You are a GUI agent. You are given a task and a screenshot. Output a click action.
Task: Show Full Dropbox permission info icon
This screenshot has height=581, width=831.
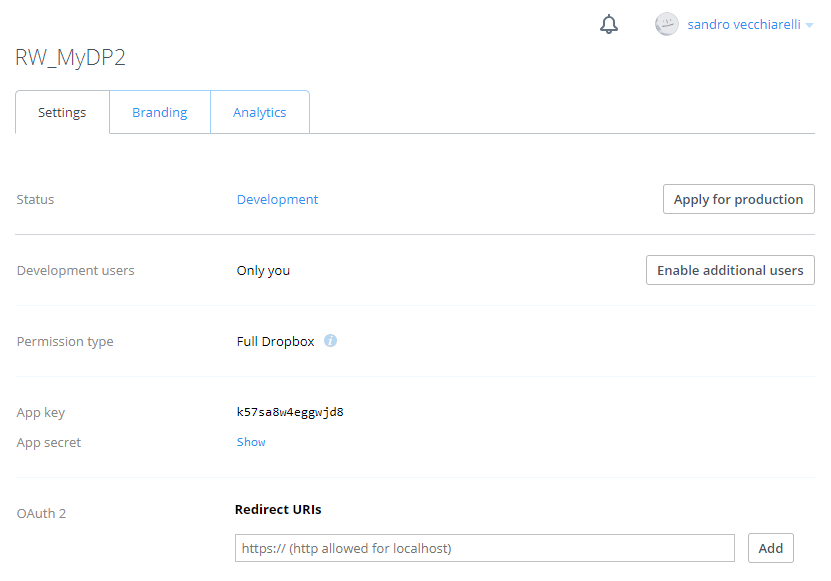tap(330, 340)
